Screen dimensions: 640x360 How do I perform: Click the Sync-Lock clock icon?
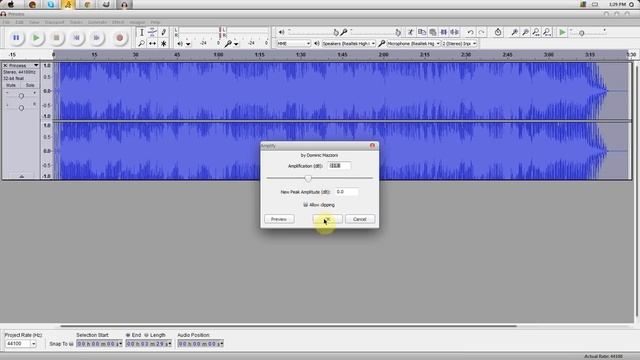click(x=498, y=32)
